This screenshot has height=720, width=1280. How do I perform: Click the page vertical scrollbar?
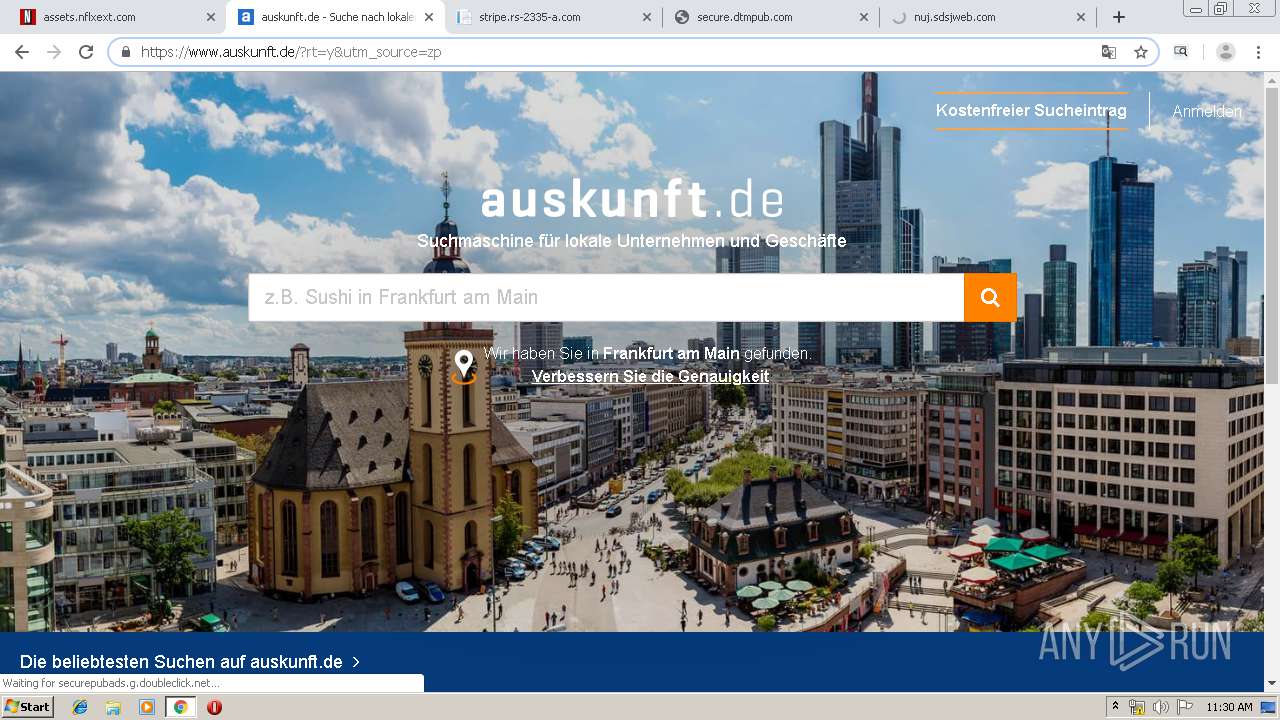(x=1271, y=235)
